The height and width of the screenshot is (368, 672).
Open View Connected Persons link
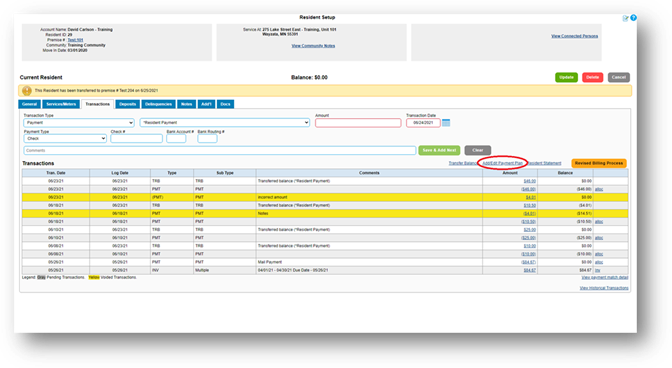pyautogui.click(x=575, y=36)
